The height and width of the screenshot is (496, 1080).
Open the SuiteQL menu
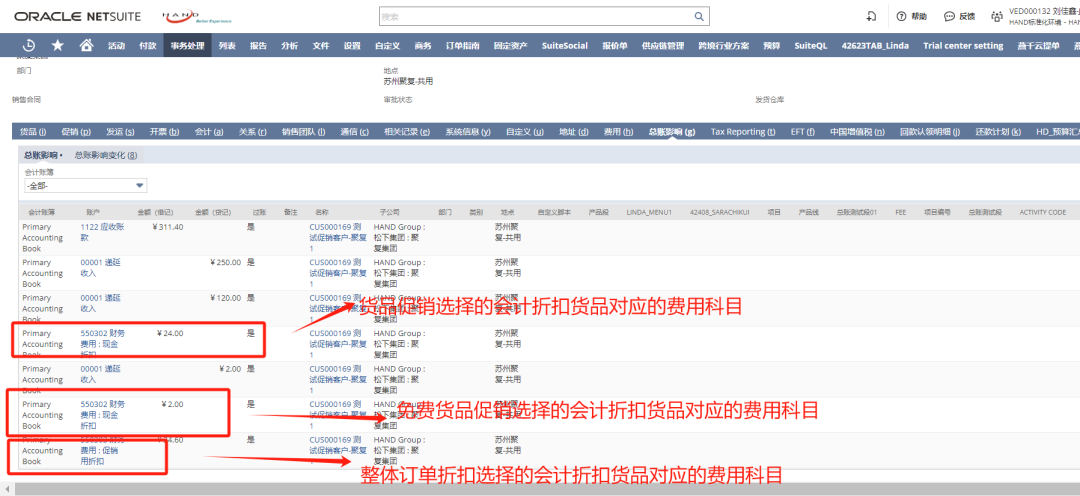[811, 45]
